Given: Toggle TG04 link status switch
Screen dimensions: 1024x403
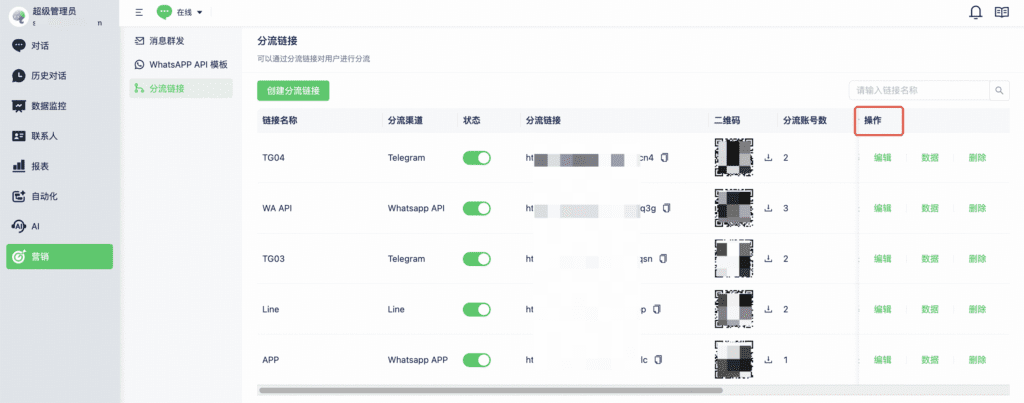Looking at the screenshot, I should tap(477, 157).
